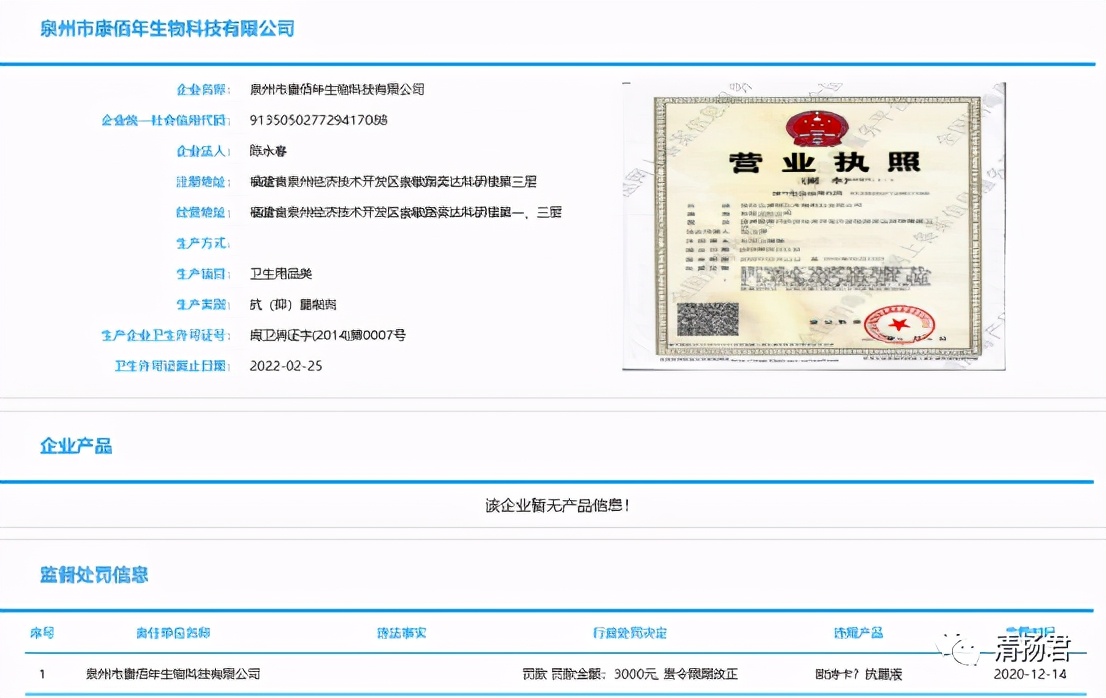Click the 卫生用品类 production project value
The width and height of the screenshot is (1106, 698).
point(283,273)
